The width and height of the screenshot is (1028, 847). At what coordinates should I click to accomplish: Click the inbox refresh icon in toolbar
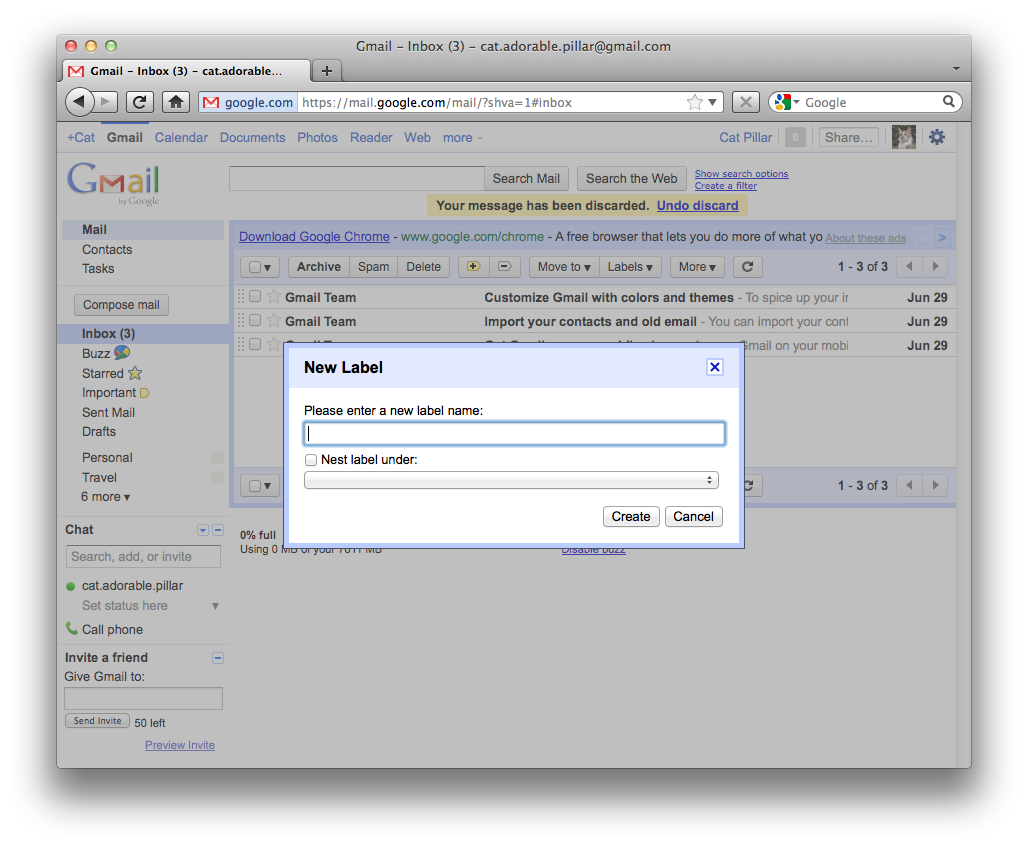coord(747,267)
